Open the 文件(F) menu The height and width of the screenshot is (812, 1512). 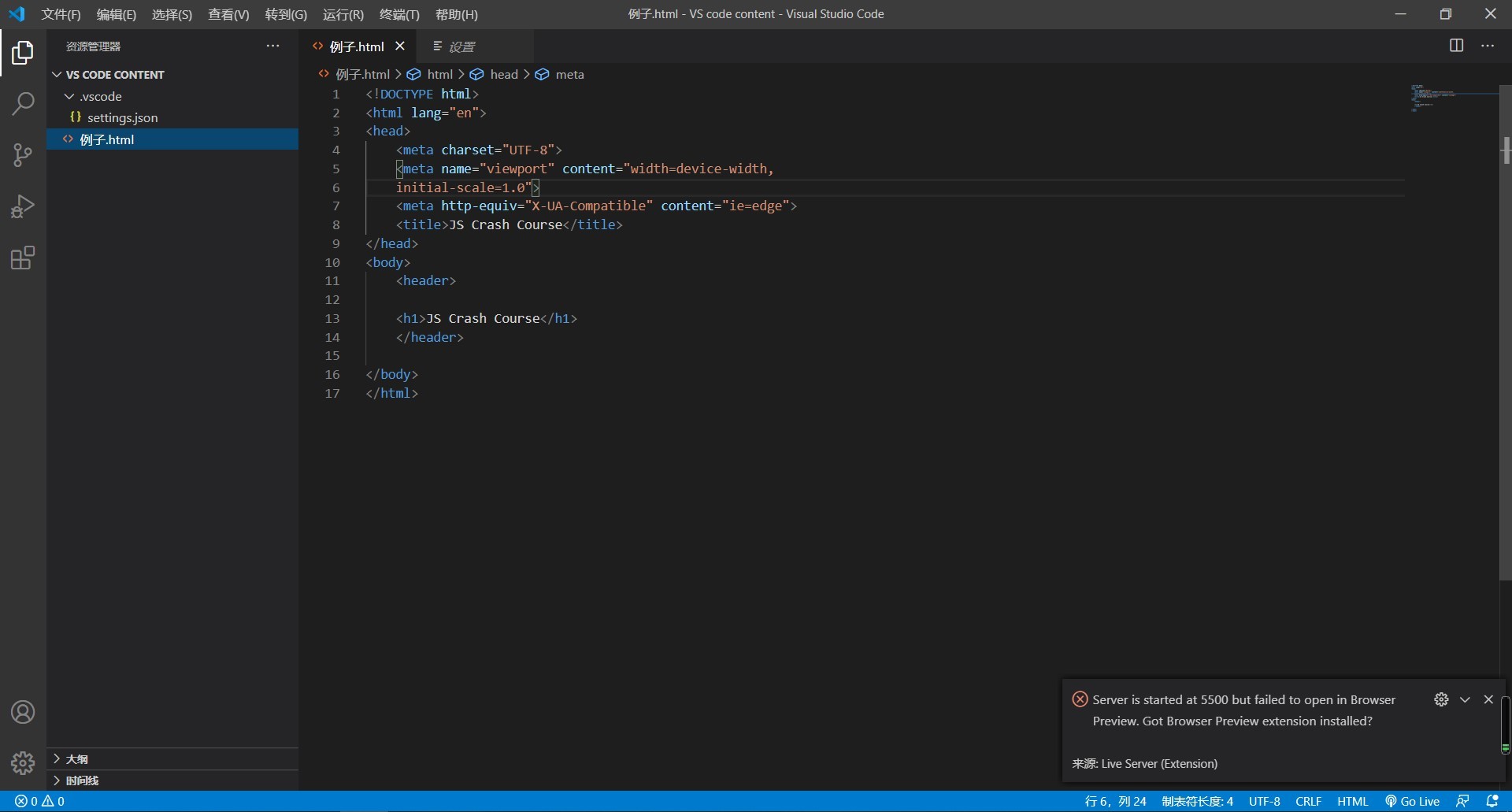[61, 14]
